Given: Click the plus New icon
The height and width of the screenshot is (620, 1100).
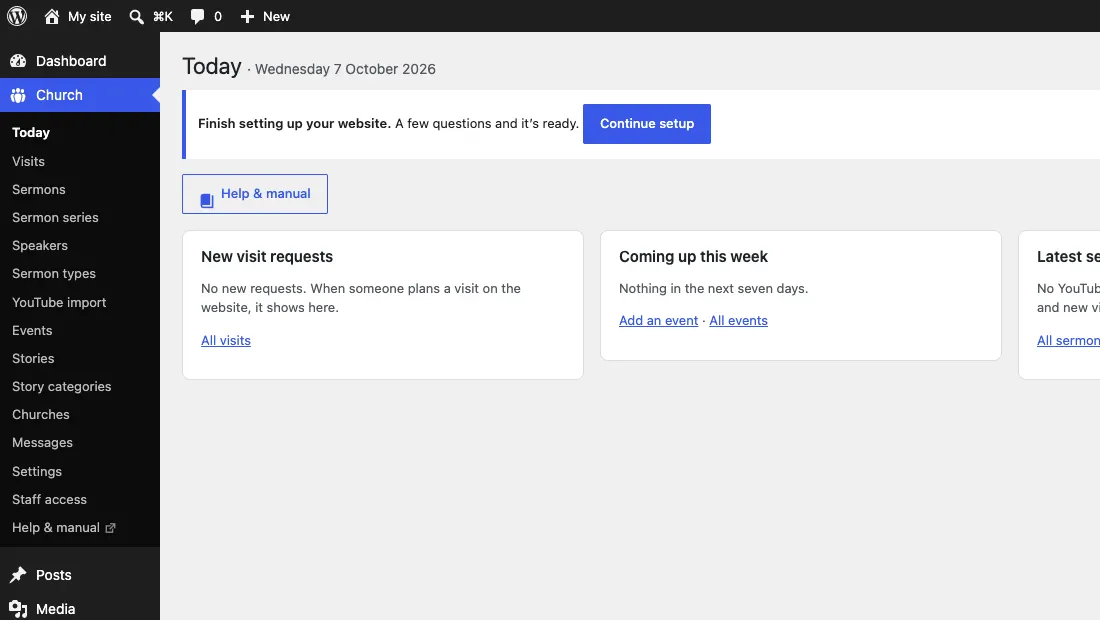Looking at the screenshot, I should point(247,17).
